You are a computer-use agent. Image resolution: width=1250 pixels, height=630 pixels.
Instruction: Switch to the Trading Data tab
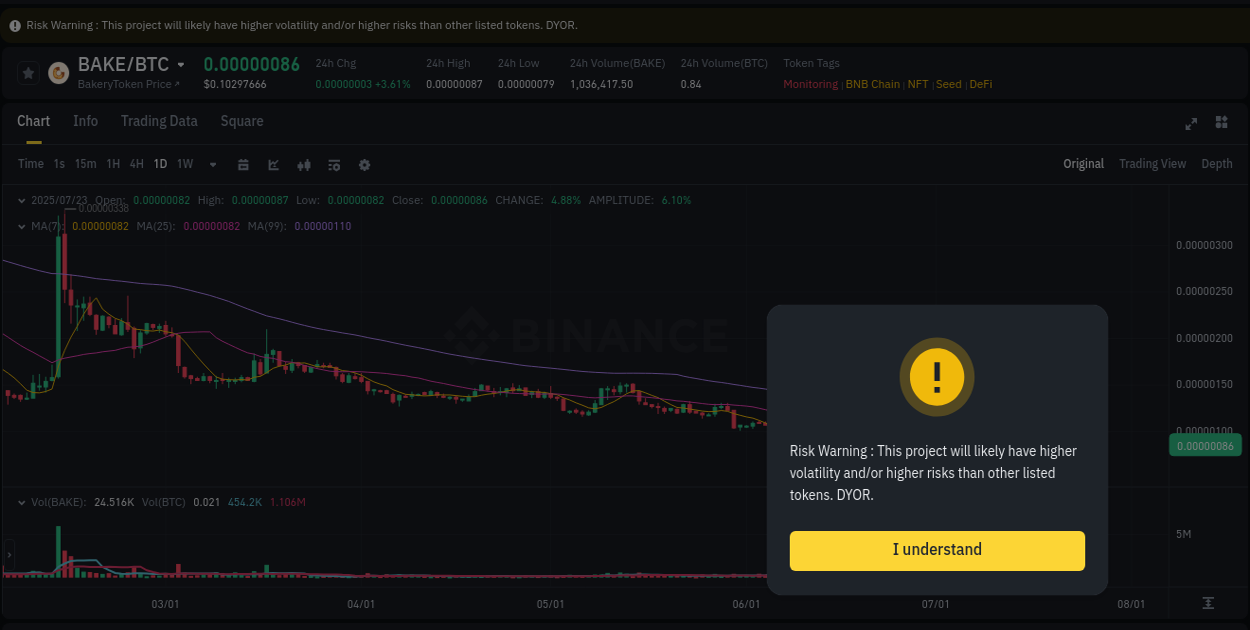click(159, 121)
